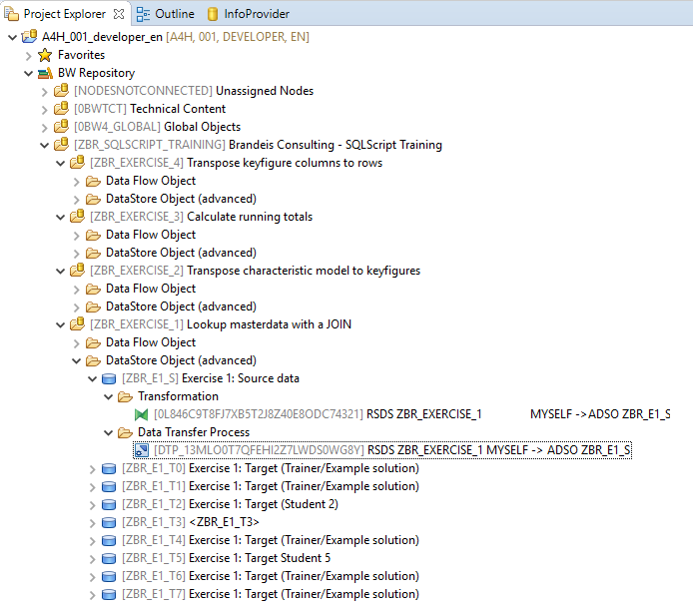This screenshot has height=605, width=693.
Task: Click the ZBR_E1_T6 DataStore icon
Action: (x=109, y=577)
